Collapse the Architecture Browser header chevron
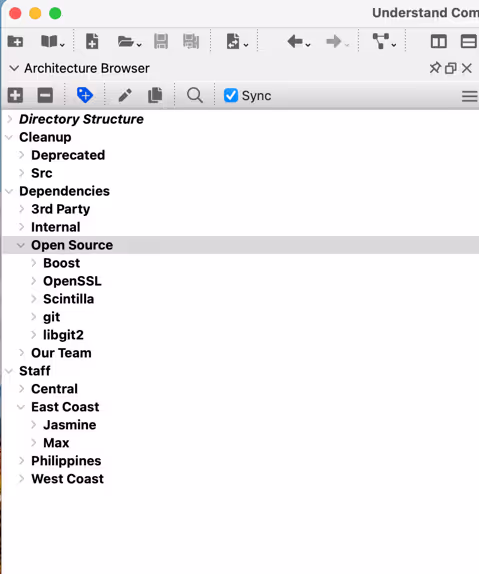This screenshot has width=479, height=574. point(14,68)
